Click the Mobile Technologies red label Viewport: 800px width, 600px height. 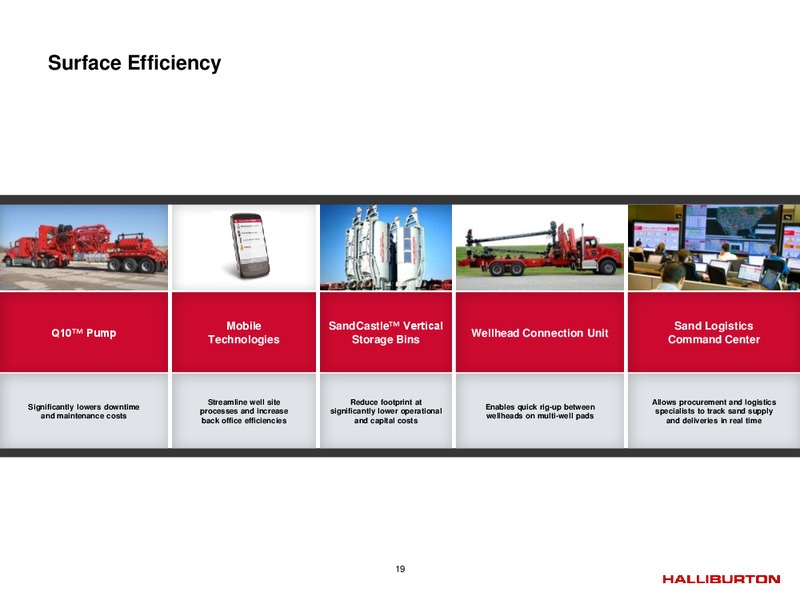tap(244, 333)
